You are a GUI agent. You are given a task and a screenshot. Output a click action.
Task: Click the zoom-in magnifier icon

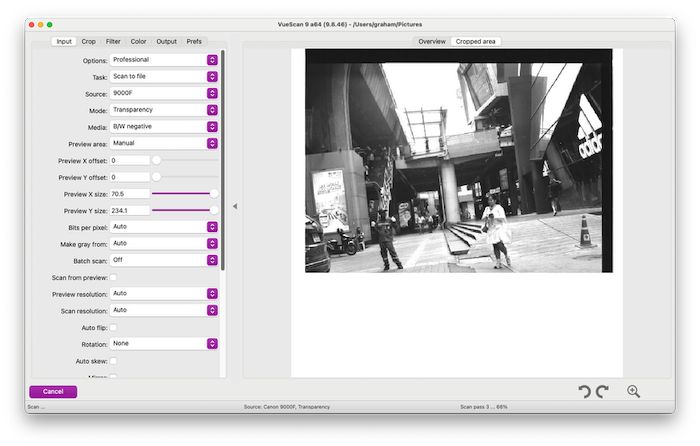tap(633, 392)
